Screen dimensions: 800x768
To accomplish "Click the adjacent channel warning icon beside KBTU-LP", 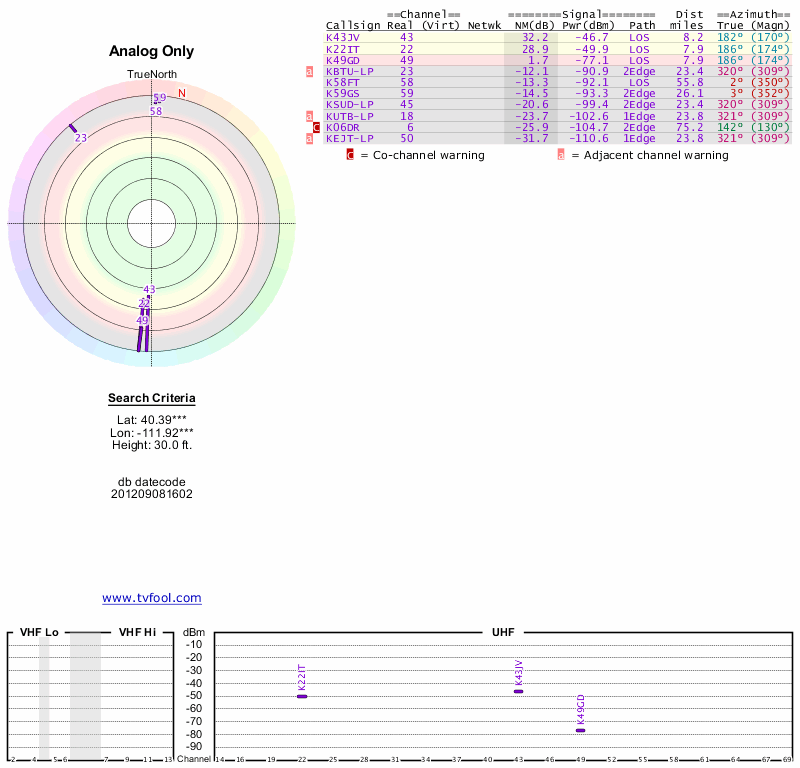I will [x=310, y=72].
